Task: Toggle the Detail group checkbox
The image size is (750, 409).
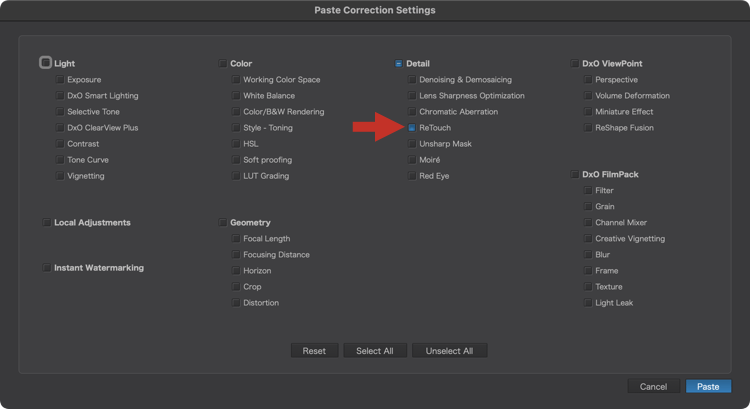Action: click(398, 63)
